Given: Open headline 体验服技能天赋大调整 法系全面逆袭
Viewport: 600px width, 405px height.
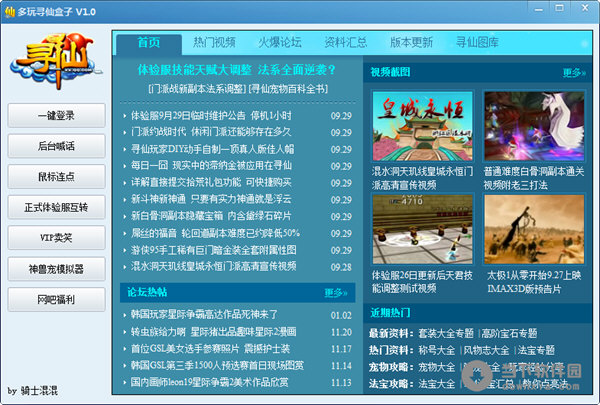Looking at the screenshot, I should point(236,70).
